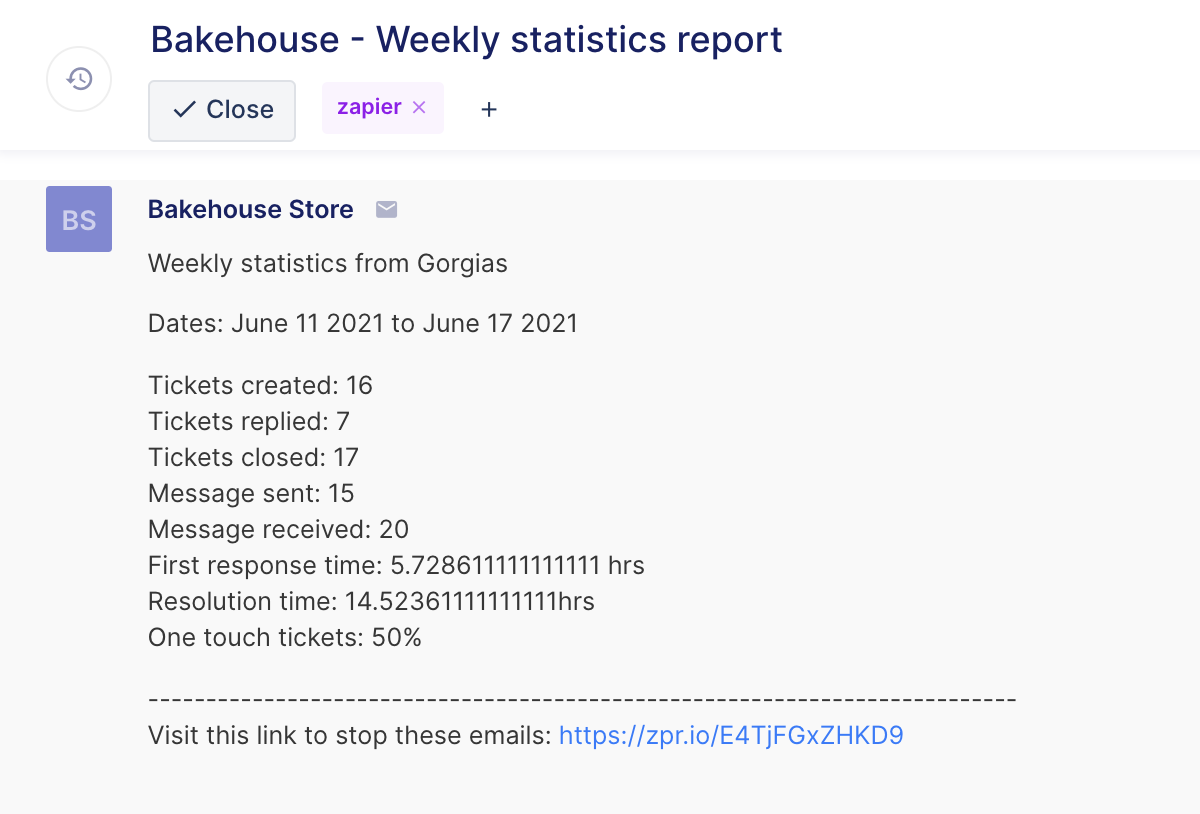1200x814 pixels.
Task: Add a new tag with plus icon
Action: 489,109
